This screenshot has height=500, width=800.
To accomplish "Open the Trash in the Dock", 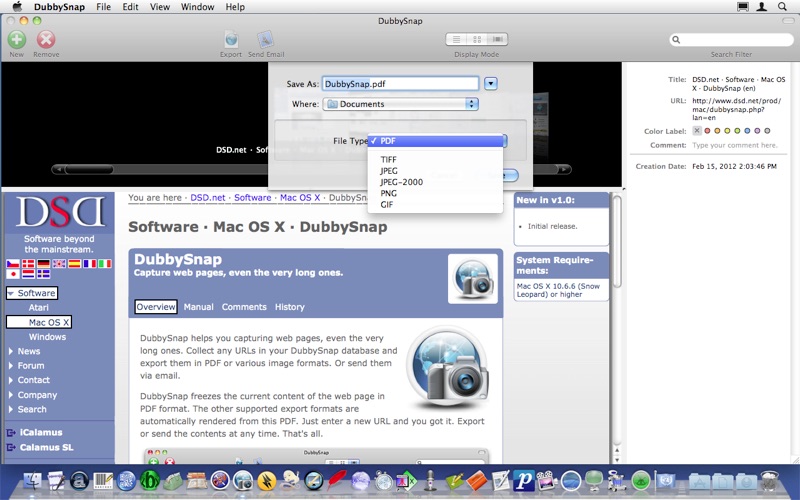I will [x=769, y=480].
